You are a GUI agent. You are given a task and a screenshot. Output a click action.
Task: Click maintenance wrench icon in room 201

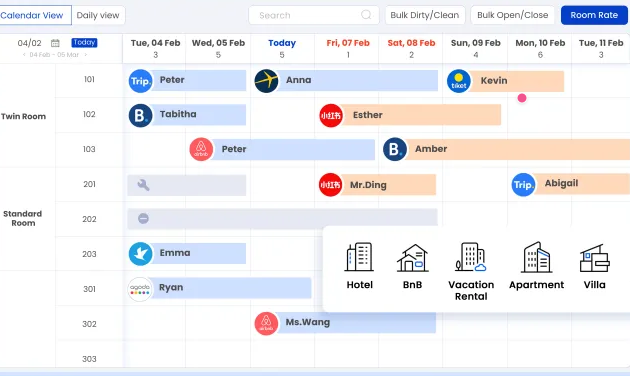[x=143, y=185]
